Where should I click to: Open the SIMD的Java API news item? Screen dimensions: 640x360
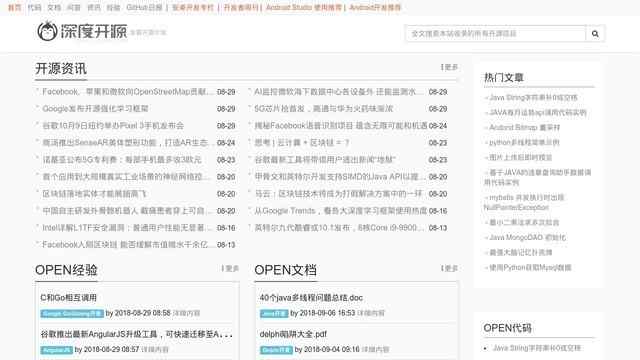coord(339,177)
